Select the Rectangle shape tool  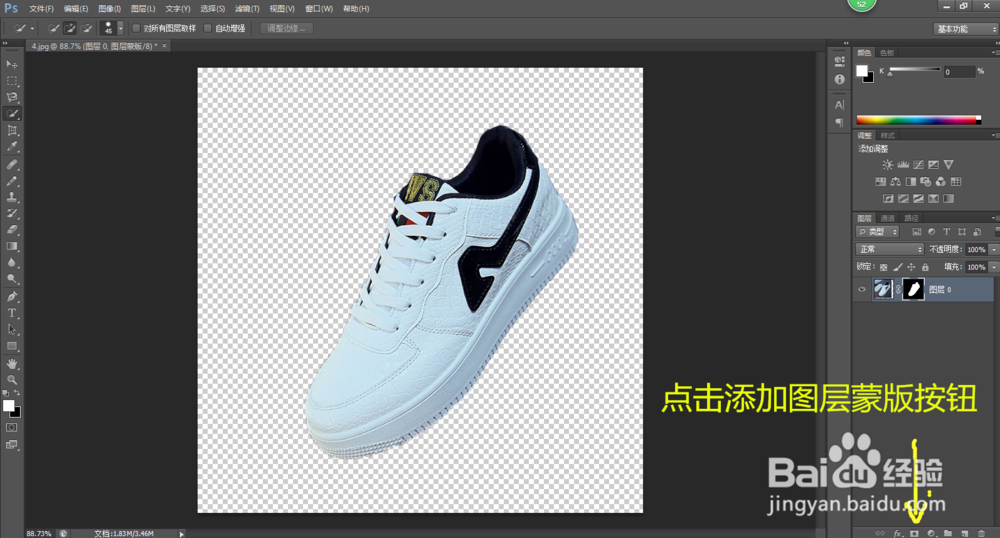click(x=11, y=346)
